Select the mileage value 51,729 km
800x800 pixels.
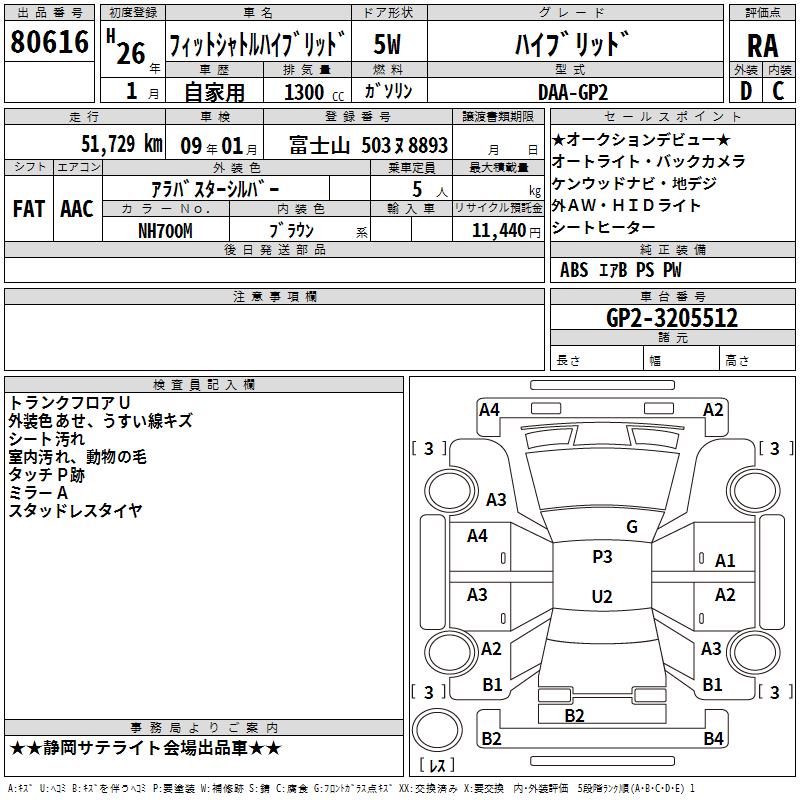click(123, 144)
